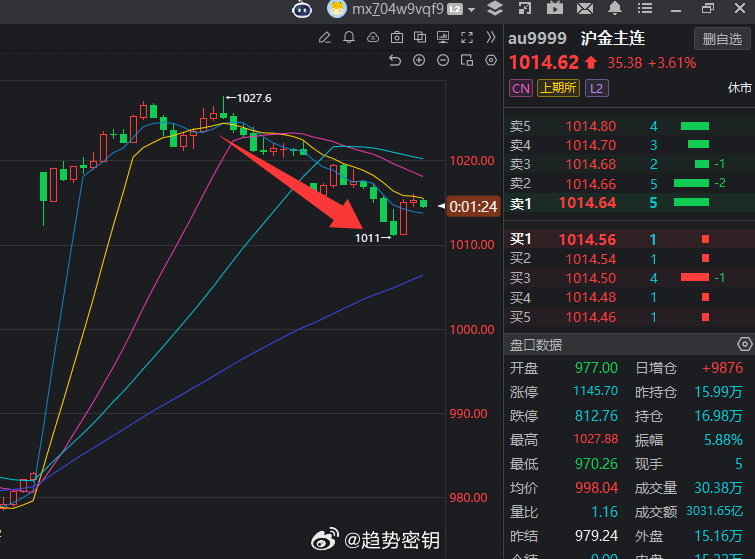Click the CN market tag

pyautogui.click(x=521, y=89)
